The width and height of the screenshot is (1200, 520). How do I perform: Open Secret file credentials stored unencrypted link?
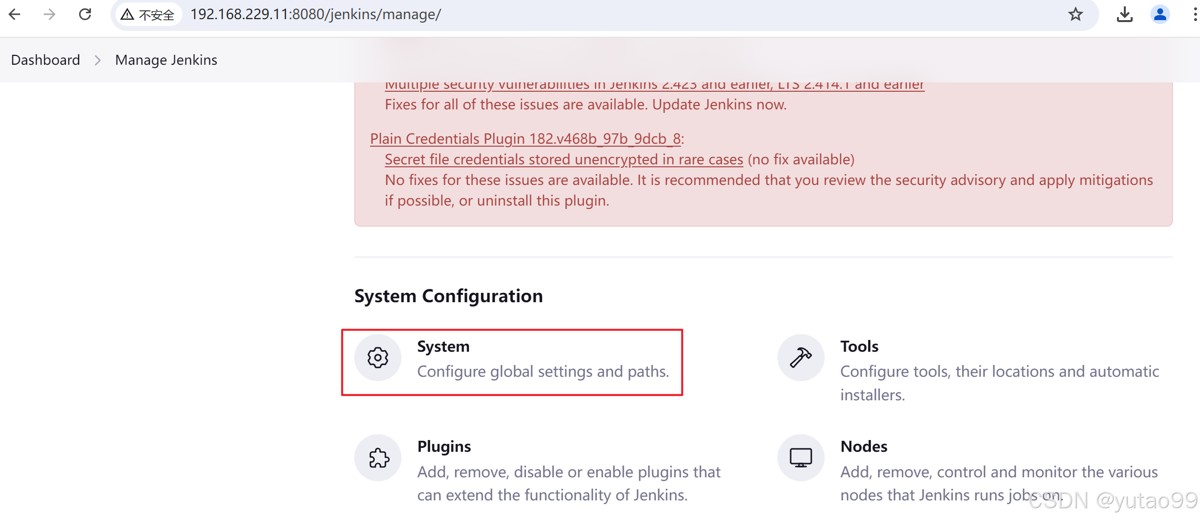[564, 159]
